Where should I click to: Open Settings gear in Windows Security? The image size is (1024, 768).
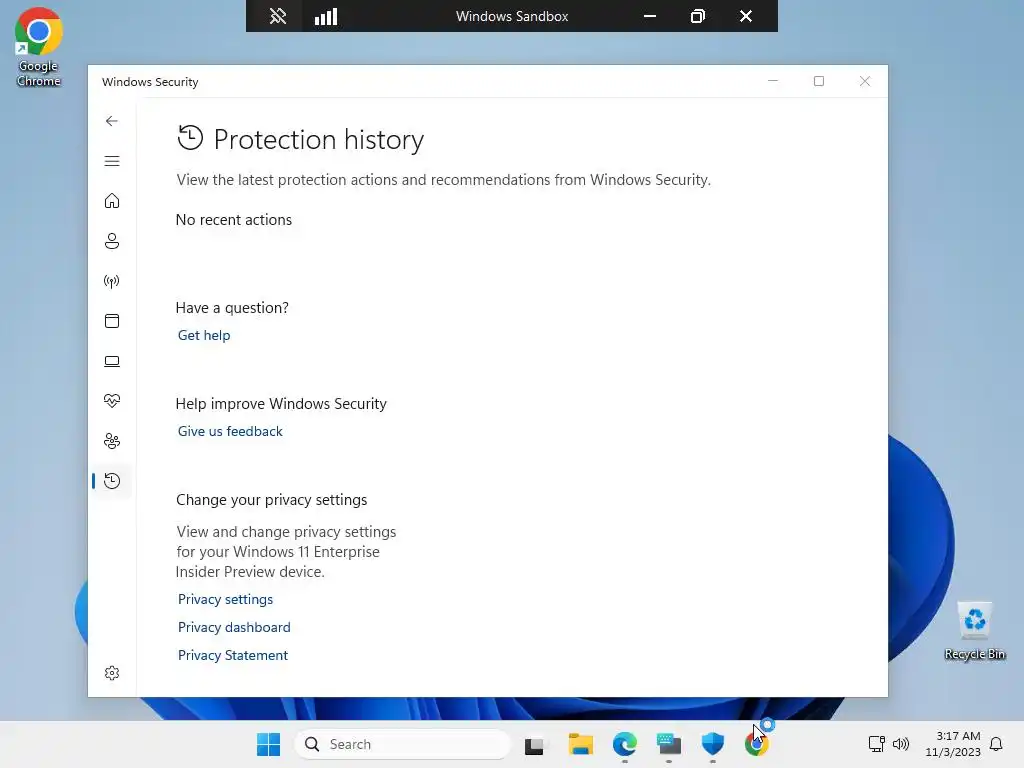[112, 673]
